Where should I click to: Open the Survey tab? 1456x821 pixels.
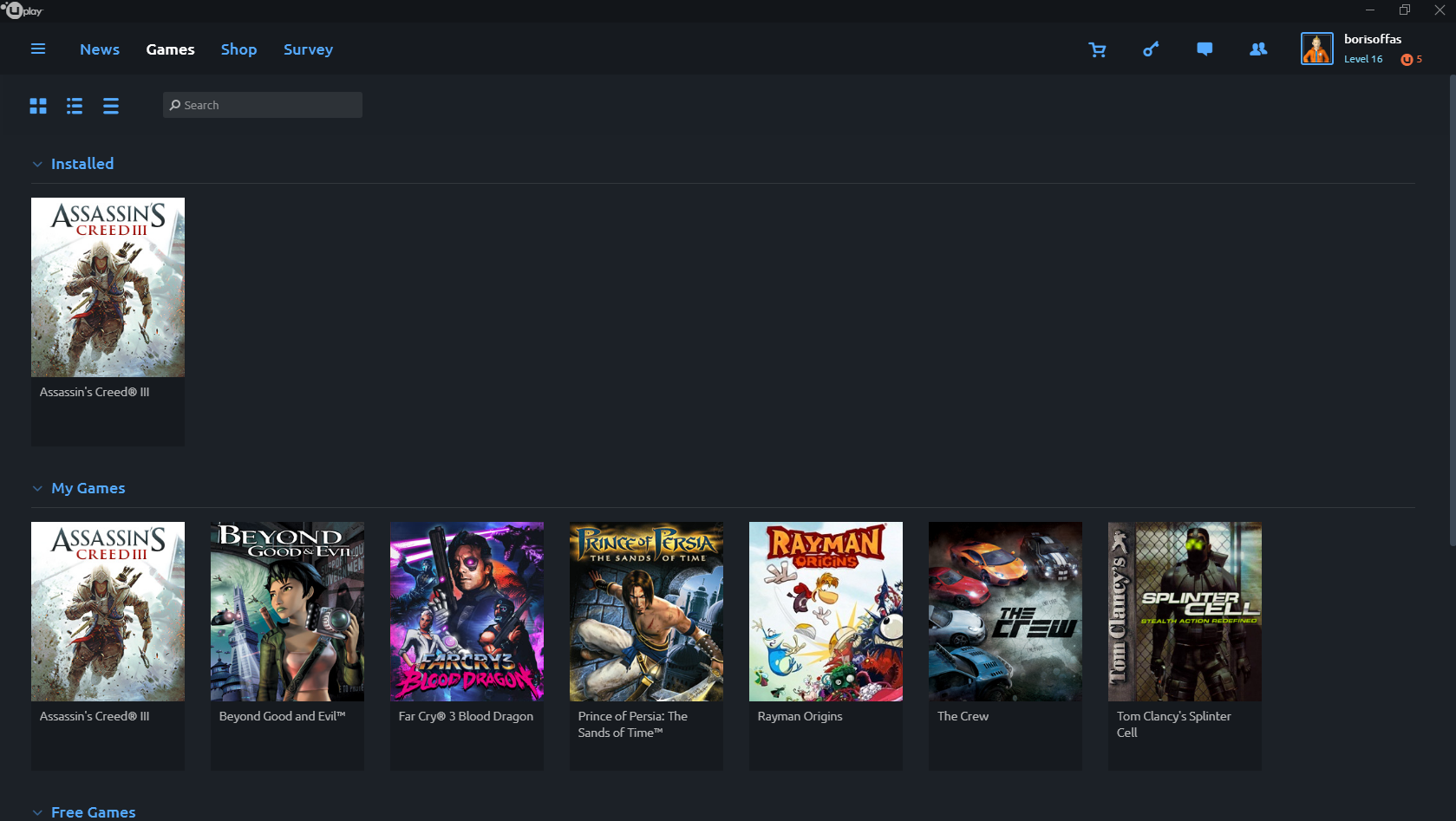[x=308, y=49]
